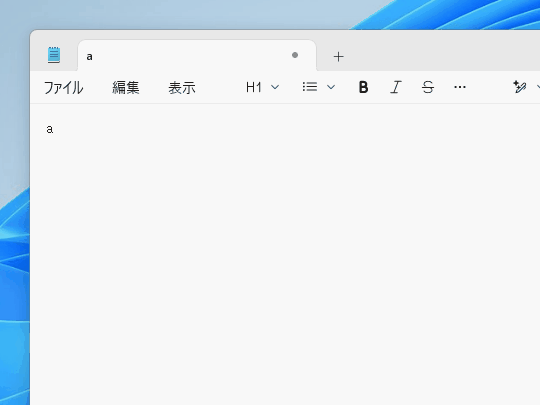Click the Notepad app icon in title bar
540x405 pixels.
pos(54,55)
